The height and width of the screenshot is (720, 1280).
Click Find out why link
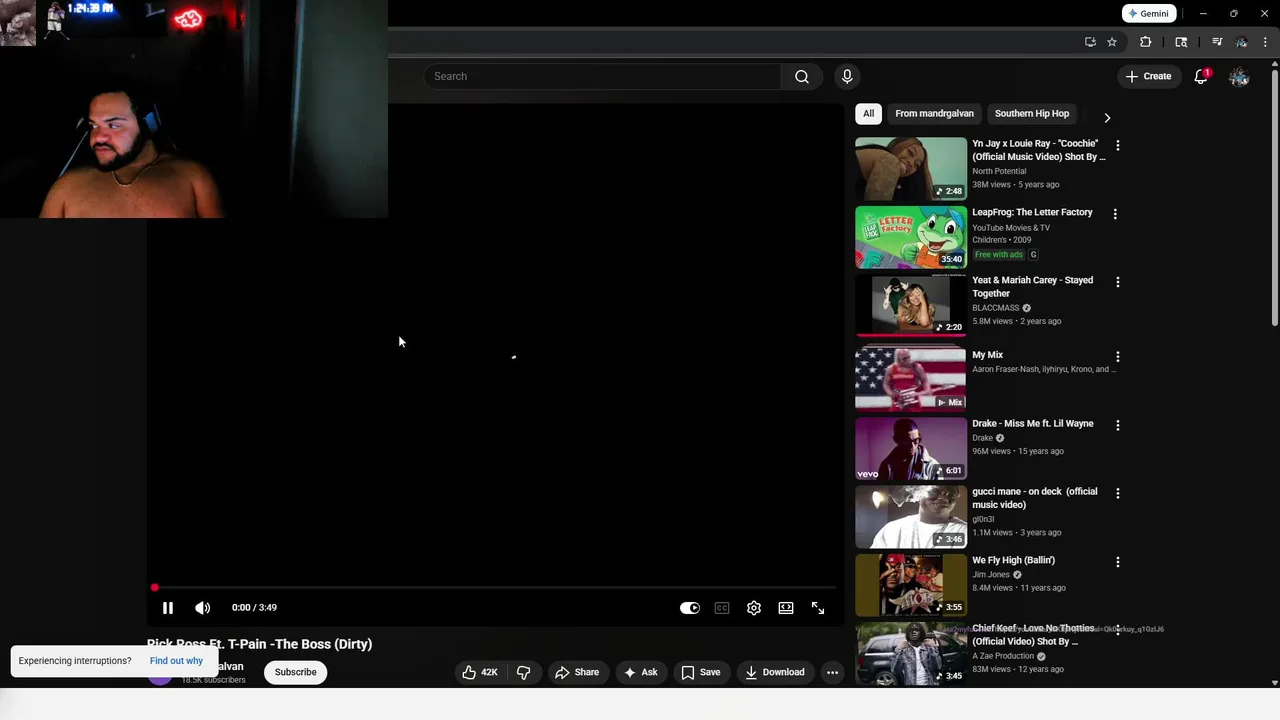(x=176, y=661)
